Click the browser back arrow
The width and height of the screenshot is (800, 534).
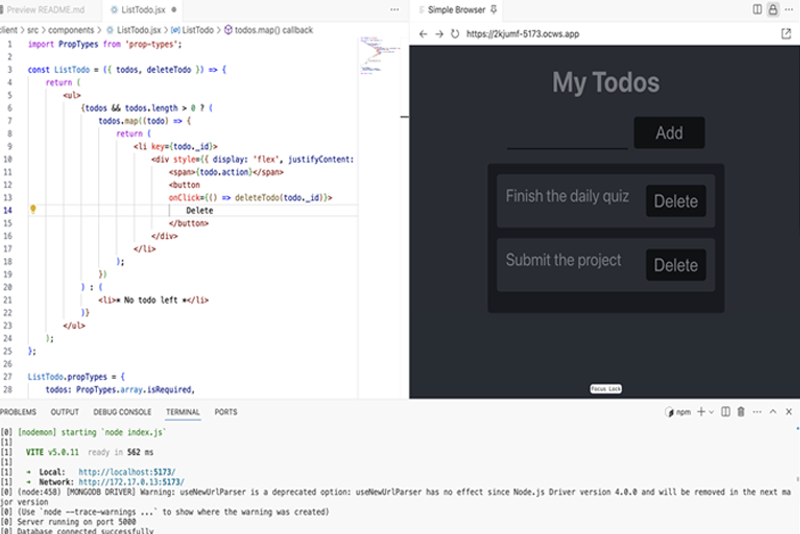point(421,34)
